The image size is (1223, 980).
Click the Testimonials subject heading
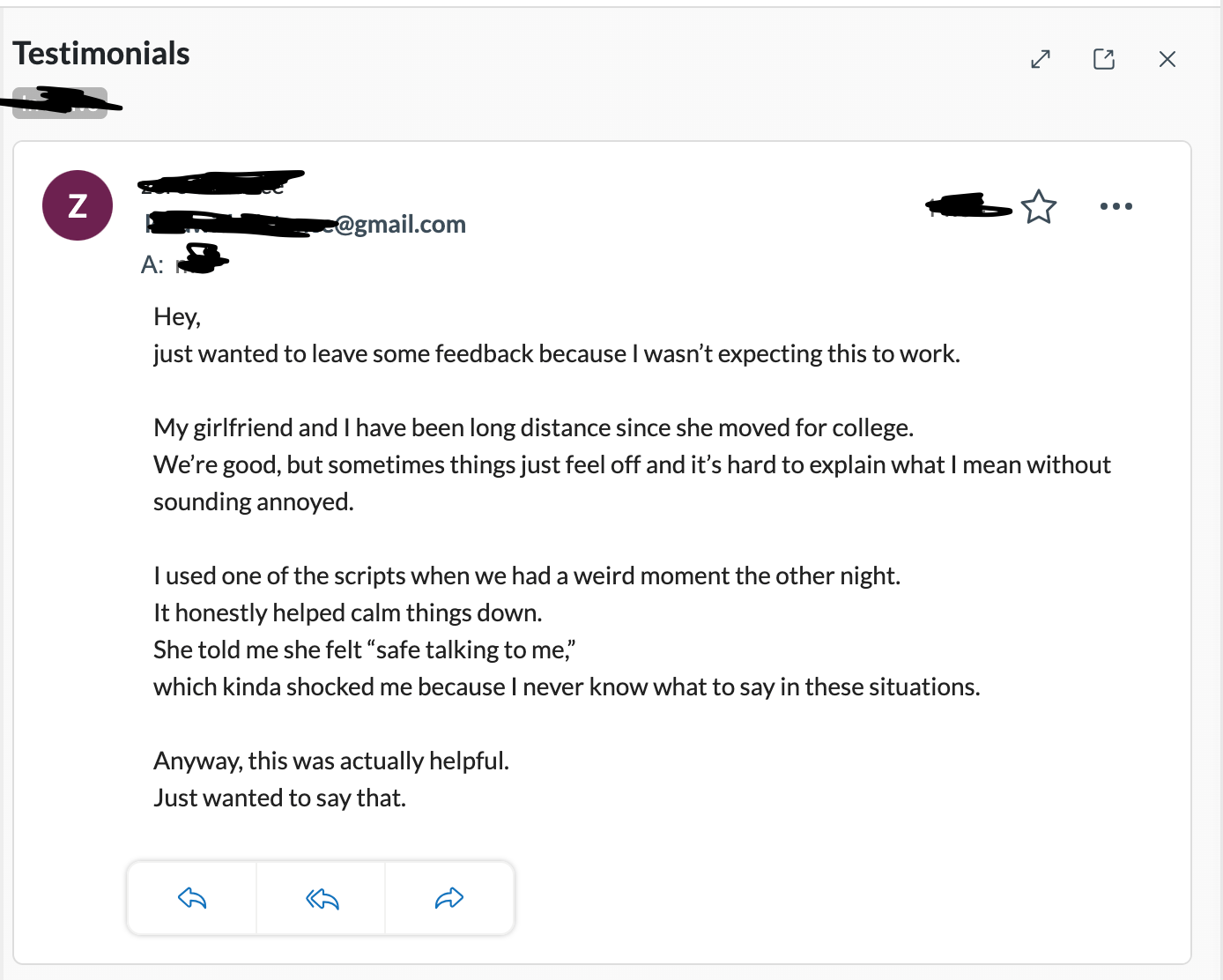pyautogui.click(x=101, y=54)
